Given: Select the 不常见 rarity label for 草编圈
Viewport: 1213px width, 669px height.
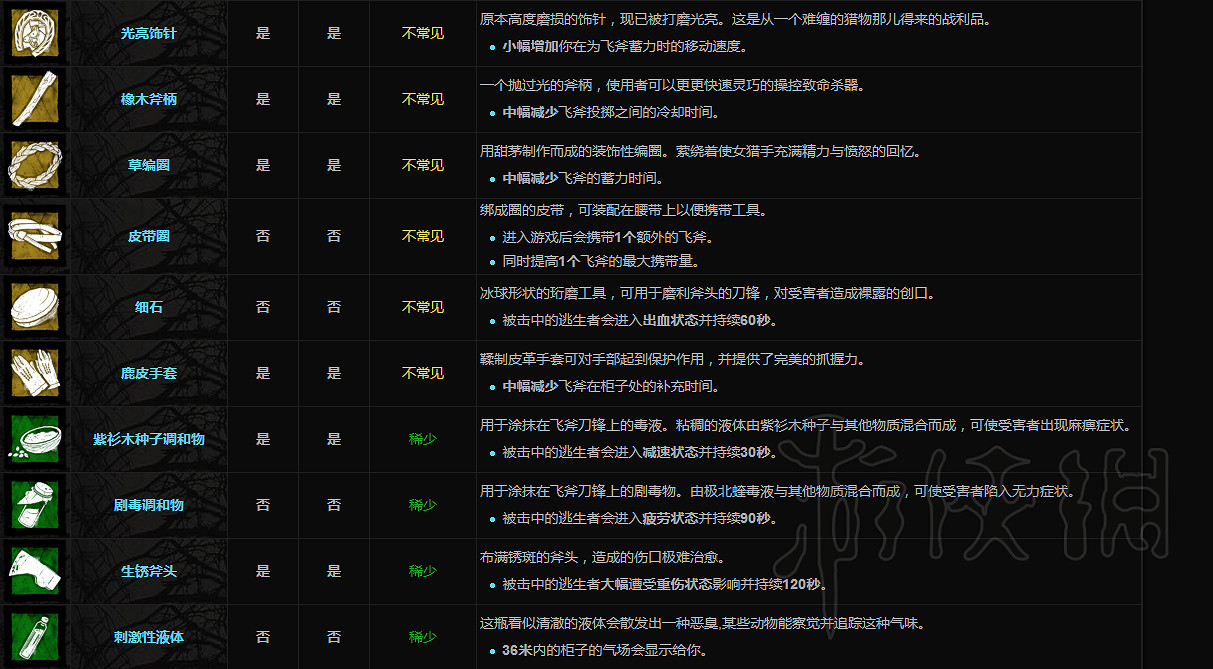Looking at the screenshot, I should pos(421,166).
